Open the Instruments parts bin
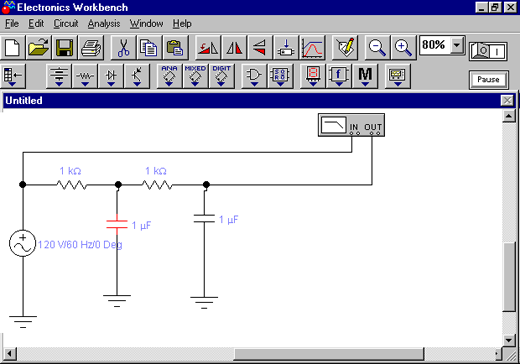The height and width of the screenshot is (364, 520). point(397,76)
